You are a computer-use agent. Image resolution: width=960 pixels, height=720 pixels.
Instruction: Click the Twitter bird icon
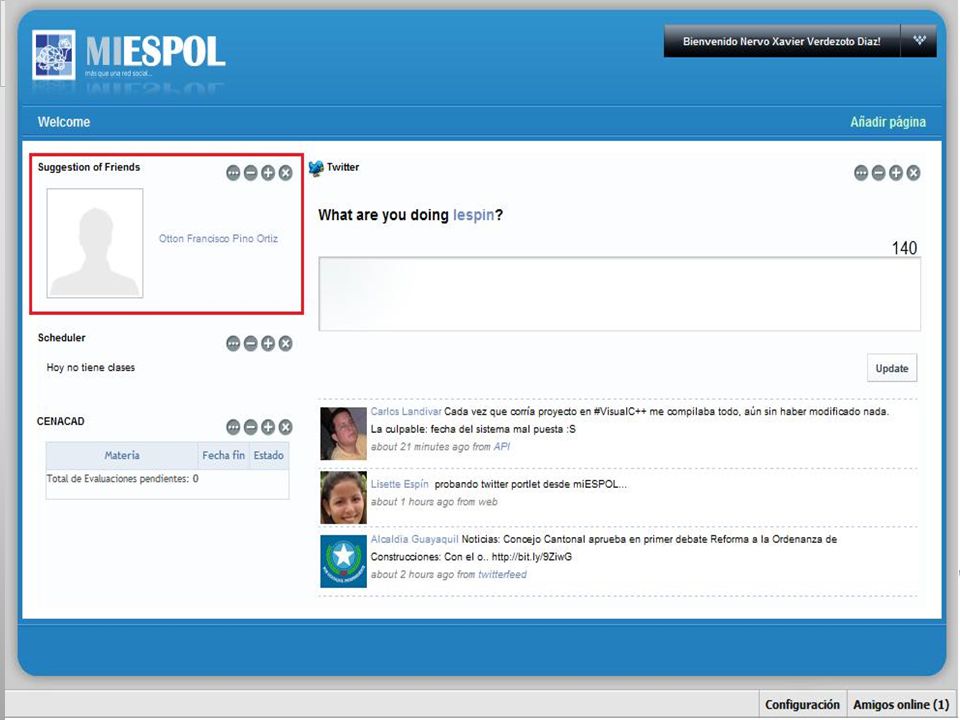click(x=316, y=168)
